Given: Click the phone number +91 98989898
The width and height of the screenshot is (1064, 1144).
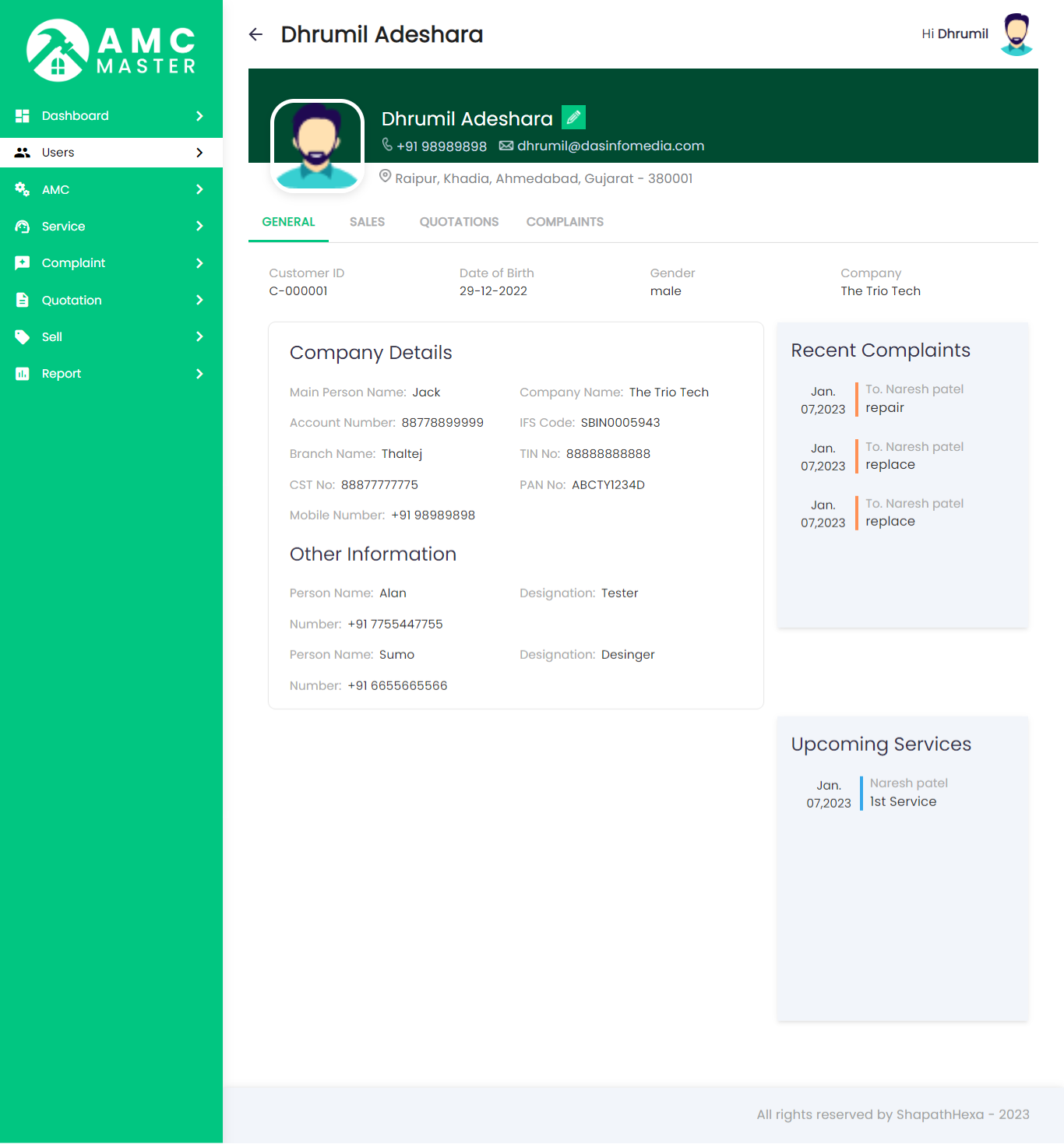Looking at the screenshot, I should click(x=442, y=146).
